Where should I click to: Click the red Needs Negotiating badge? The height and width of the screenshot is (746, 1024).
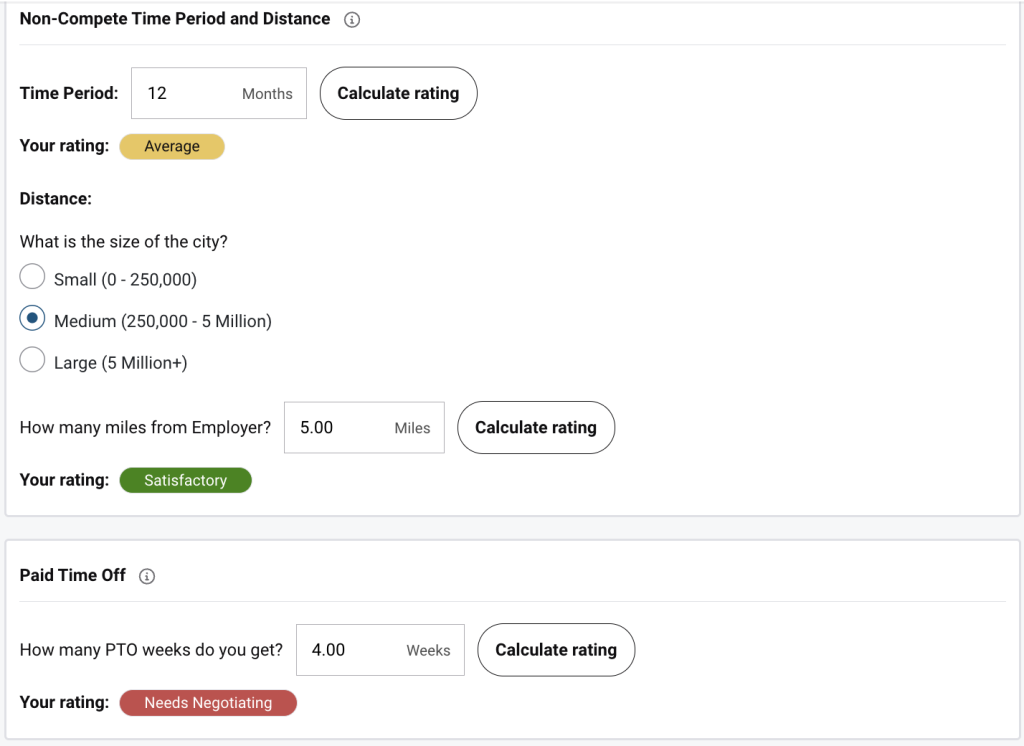[208, 702]
